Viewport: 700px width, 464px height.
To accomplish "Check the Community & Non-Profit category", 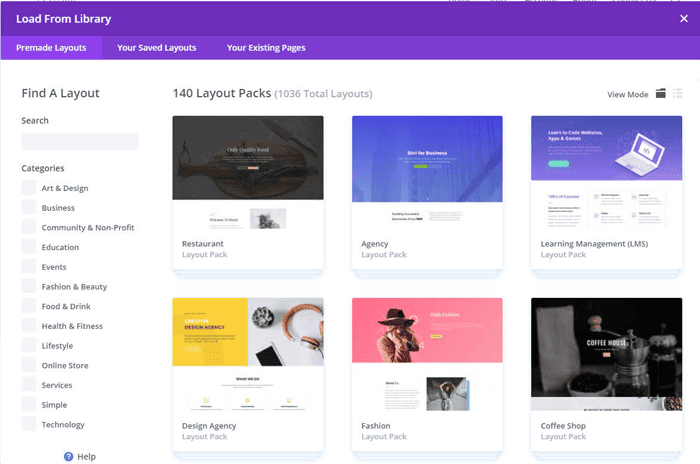I will point(29,227).
